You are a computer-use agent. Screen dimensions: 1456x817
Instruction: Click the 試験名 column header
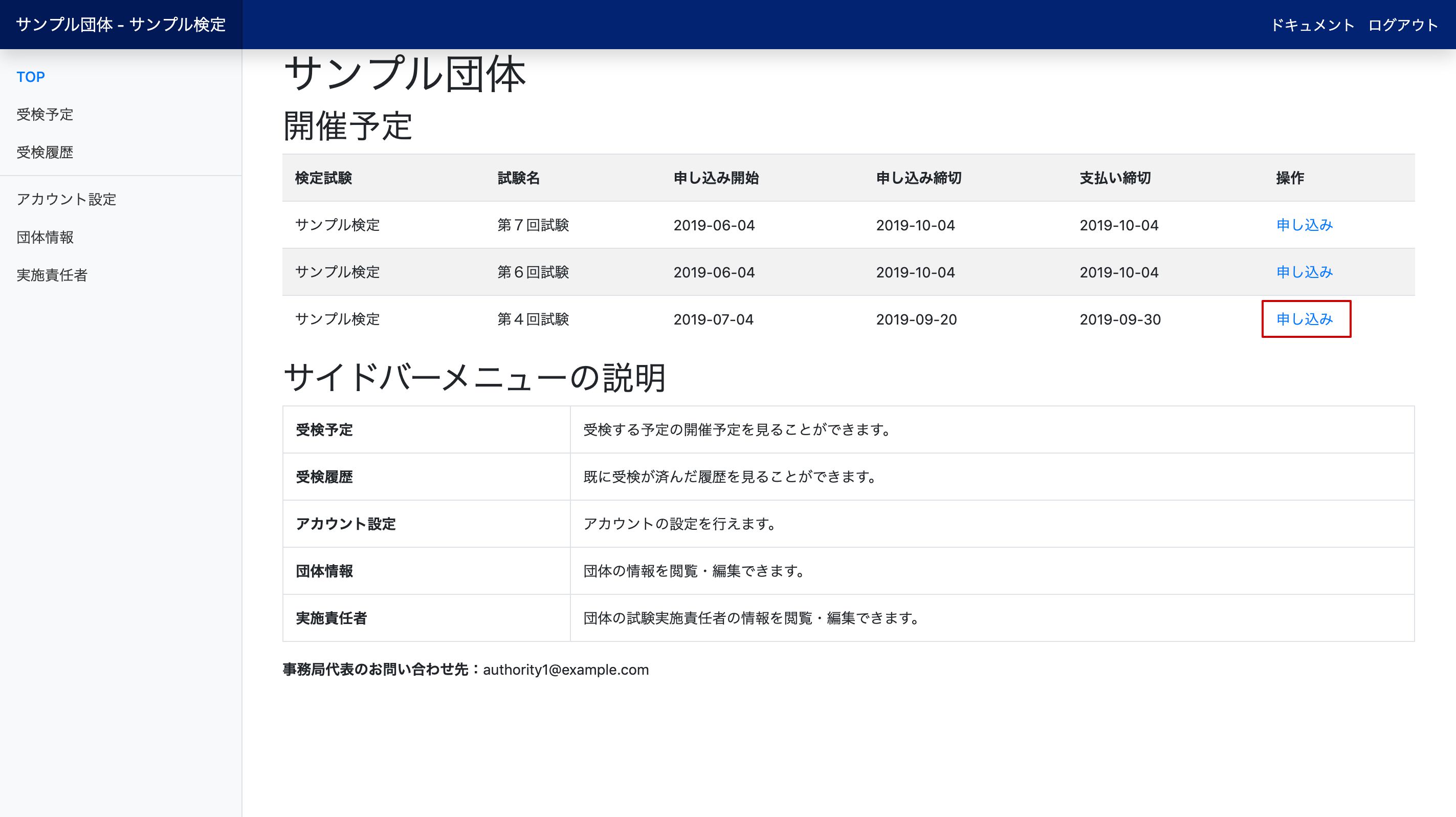[518, 178]
